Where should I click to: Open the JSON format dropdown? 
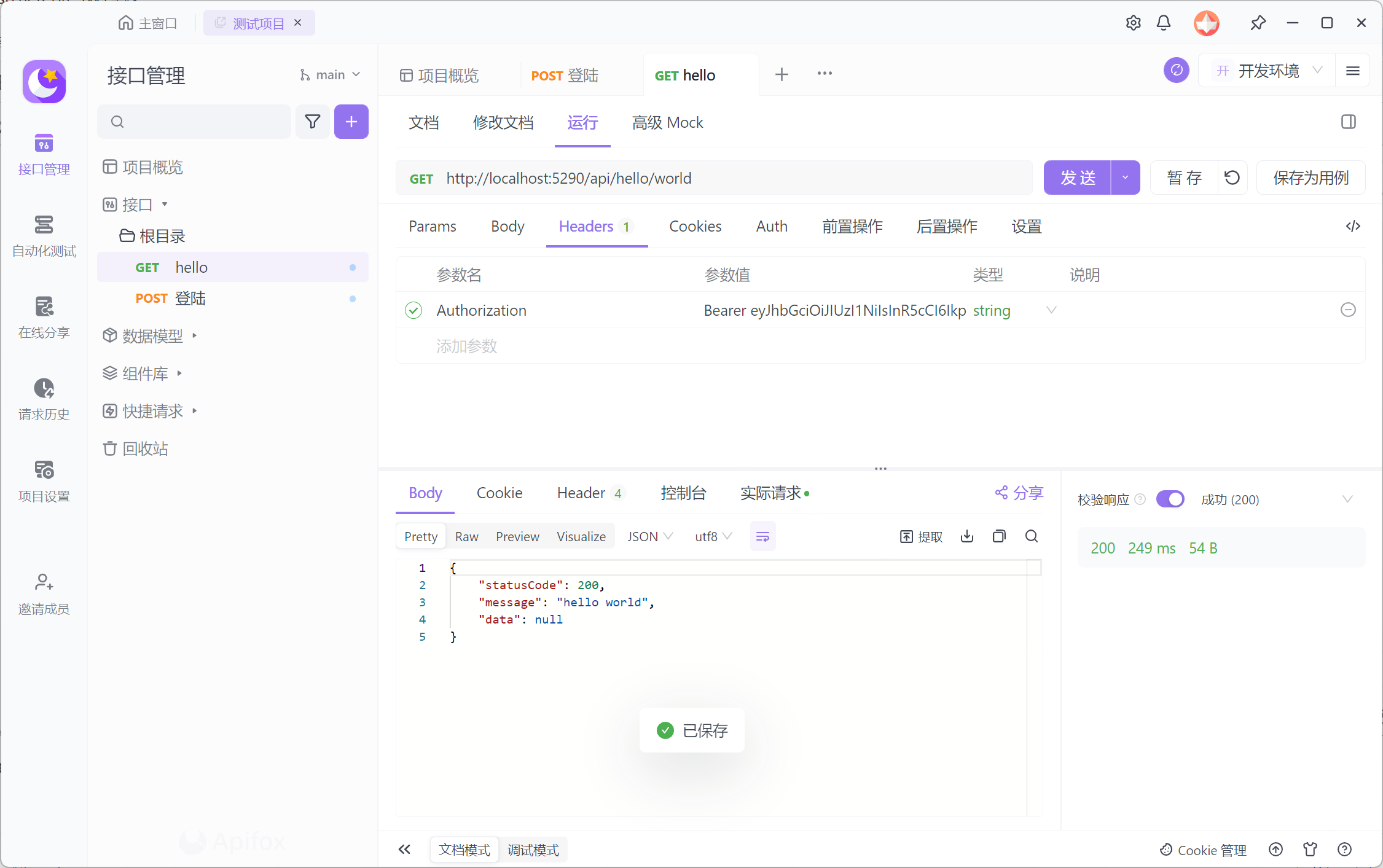pyautogui.click(x=649, y=536)
